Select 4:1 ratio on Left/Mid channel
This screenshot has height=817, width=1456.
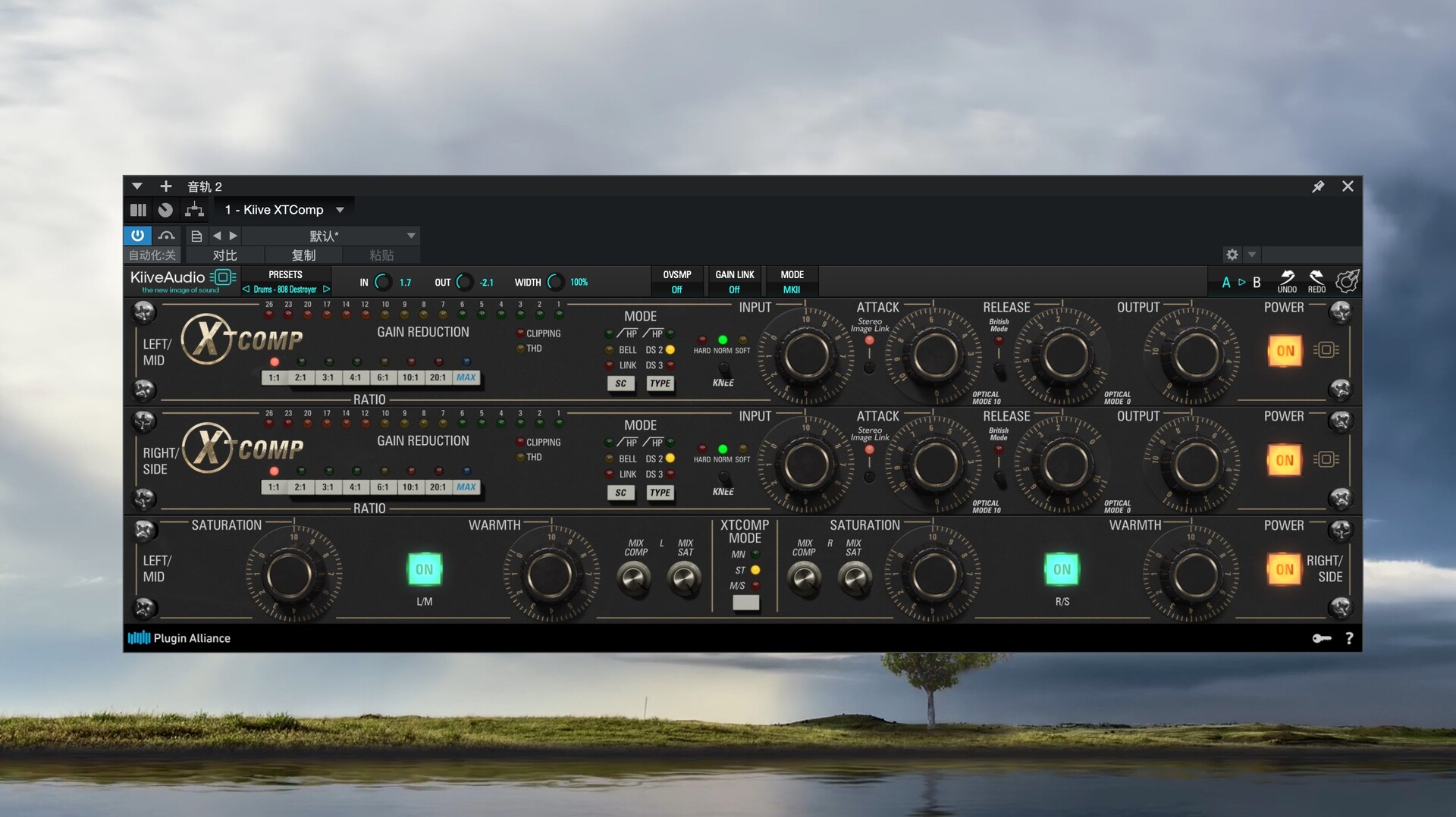355,377
